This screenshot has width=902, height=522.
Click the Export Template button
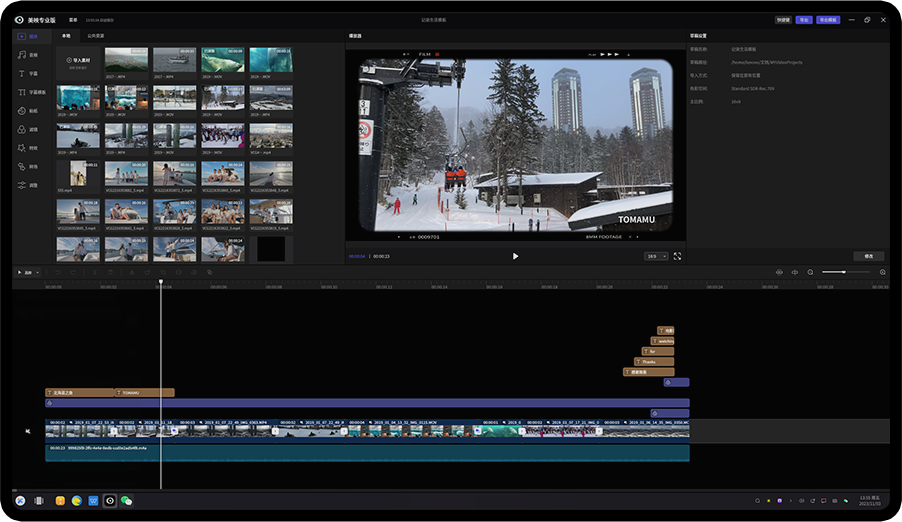click(x=828, y=20)
